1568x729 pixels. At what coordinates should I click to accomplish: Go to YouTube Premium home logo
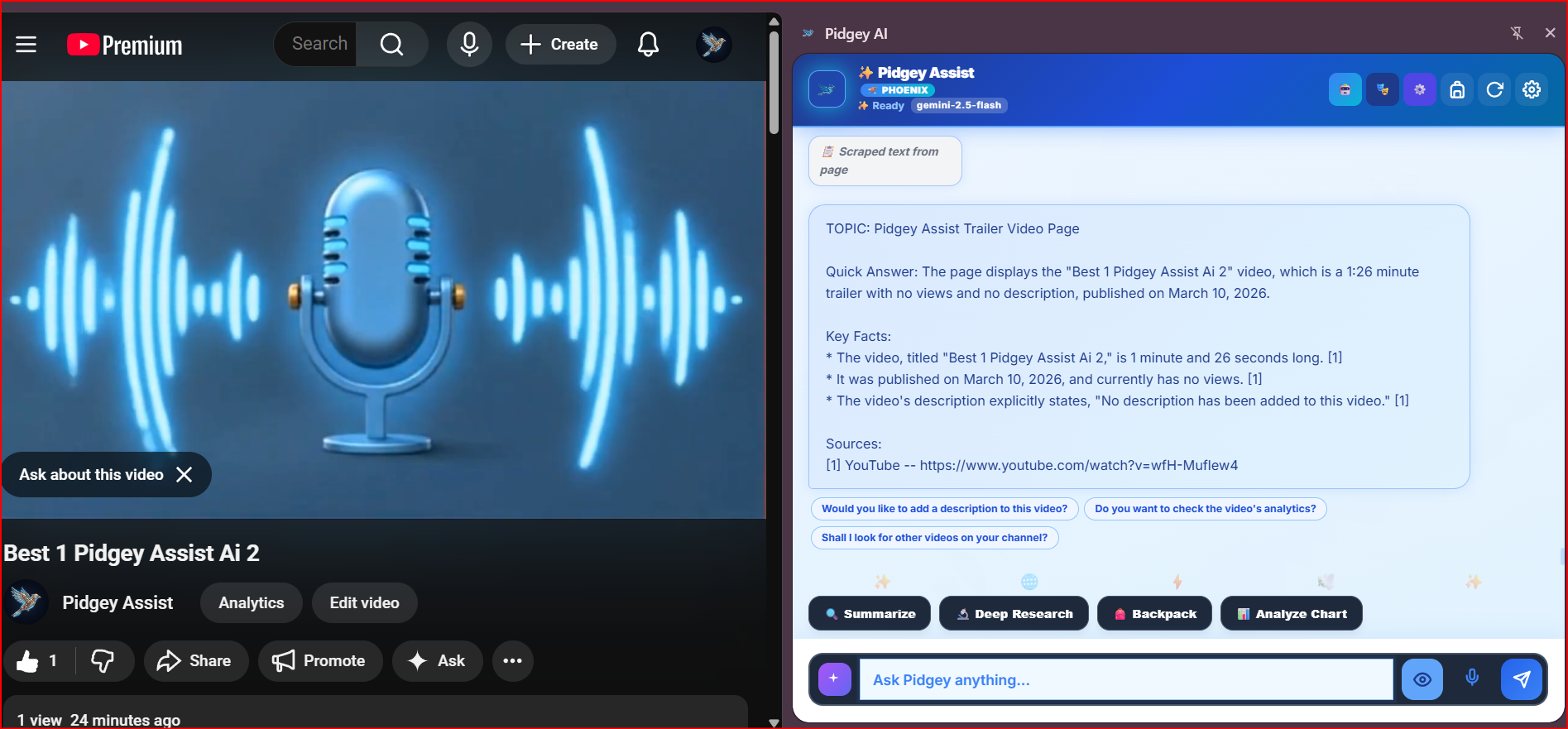(x=125, y=45)
